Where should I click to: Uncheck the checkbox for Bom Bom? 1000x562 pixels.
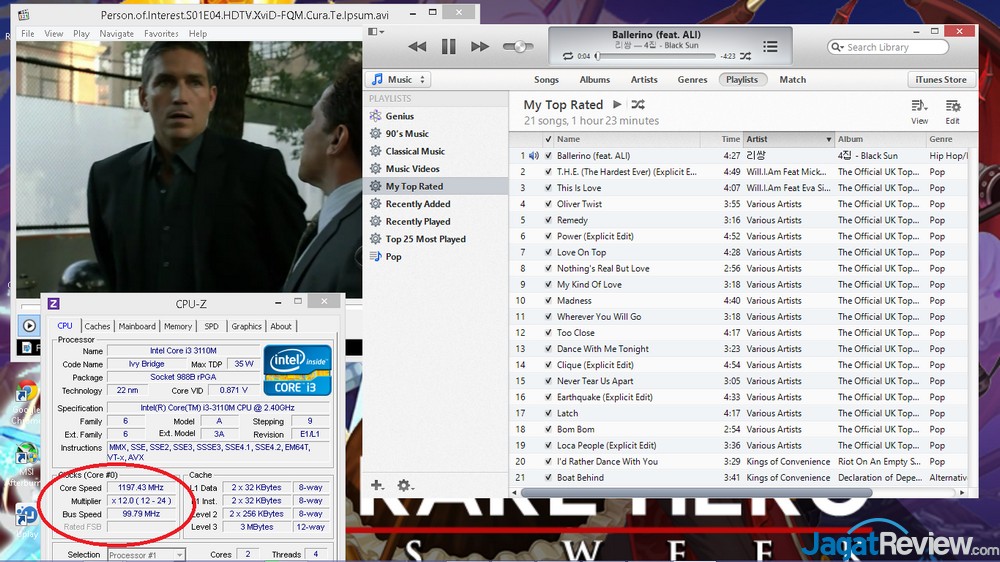click(x=548, y=430)
